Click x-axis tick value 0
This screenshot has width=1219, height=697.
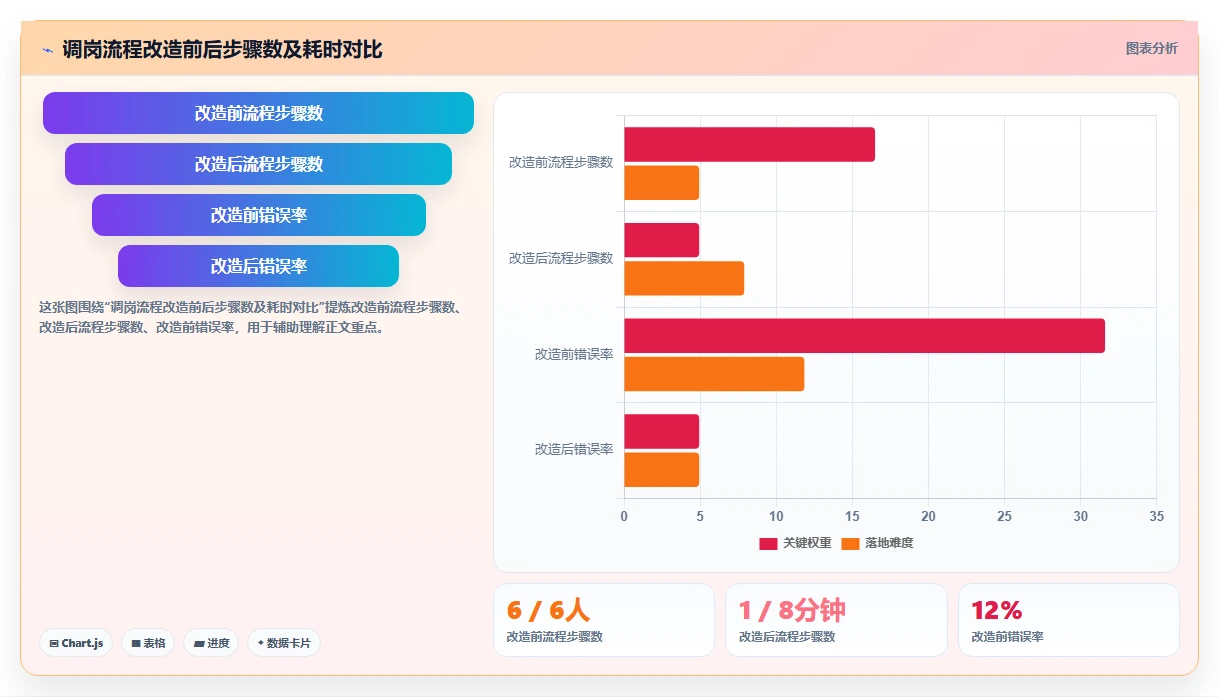coord(624,516)
